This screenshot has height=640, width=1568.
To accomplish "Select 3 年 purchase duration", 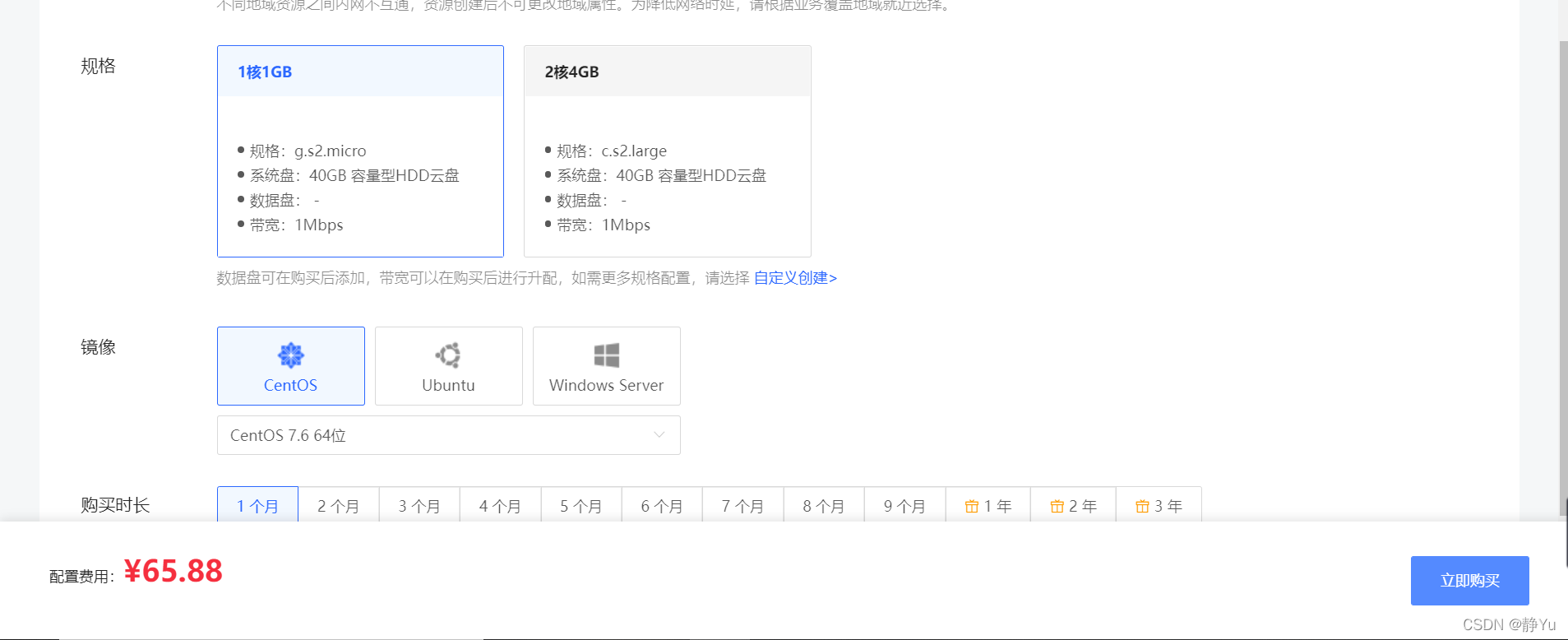I will (1159, 505).
